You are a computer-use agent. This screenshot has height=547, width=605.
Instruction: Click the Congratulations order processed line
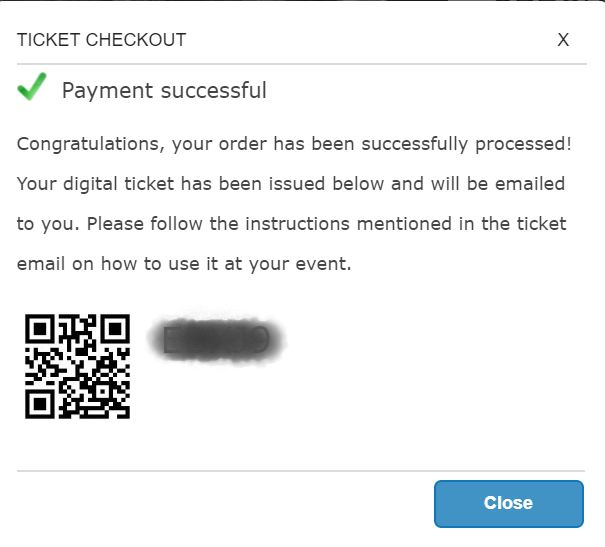(294, 144)
